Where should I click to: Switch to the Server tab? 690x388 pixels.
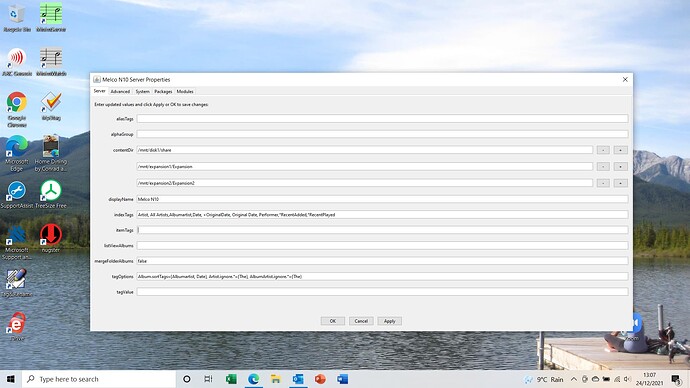[99, 91]
